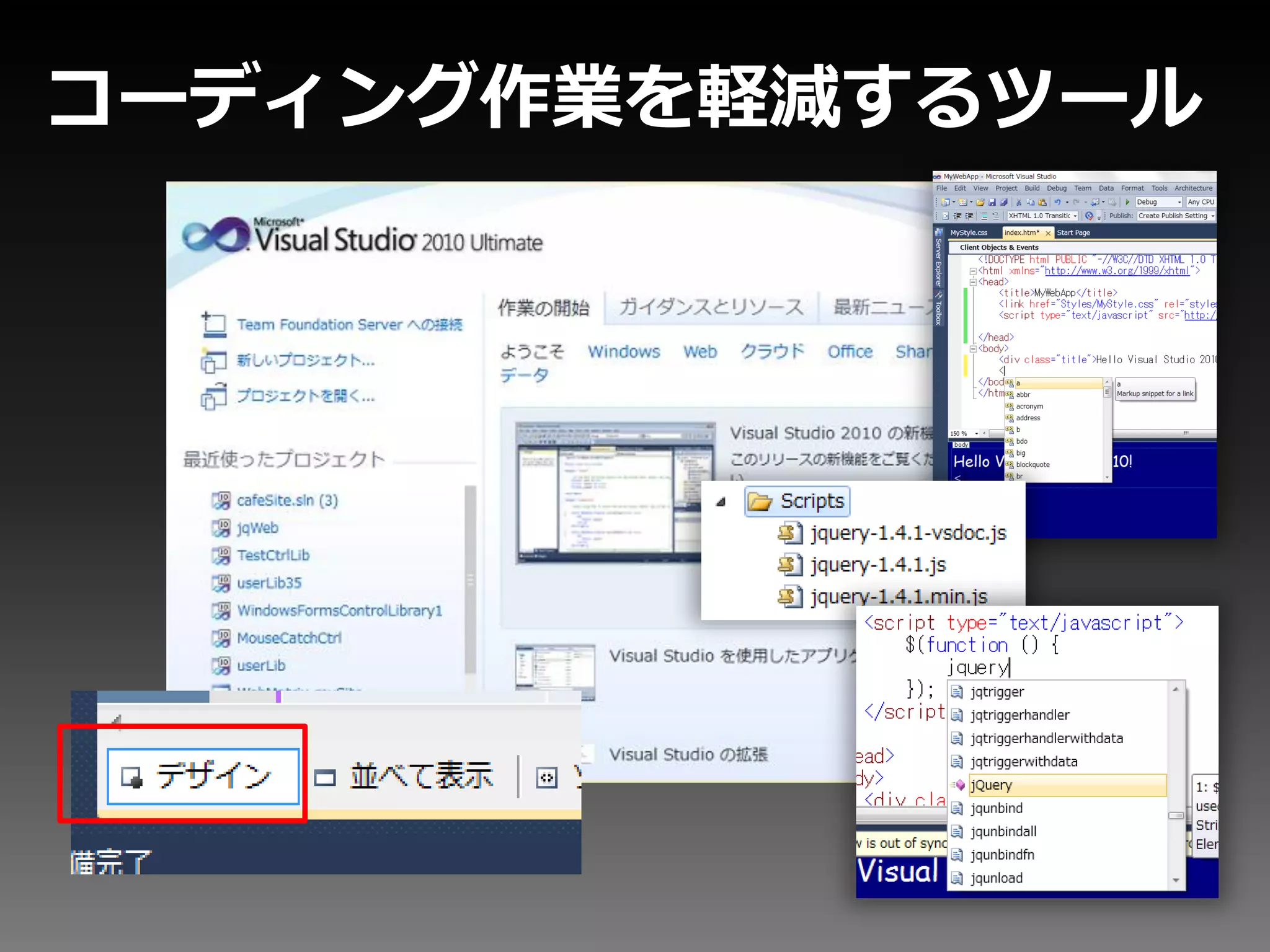This screenshot has width=1270, height=952.
Task: Click the jQuery IntelliSense list scroll-down arrow
Action: (1176, 881)
